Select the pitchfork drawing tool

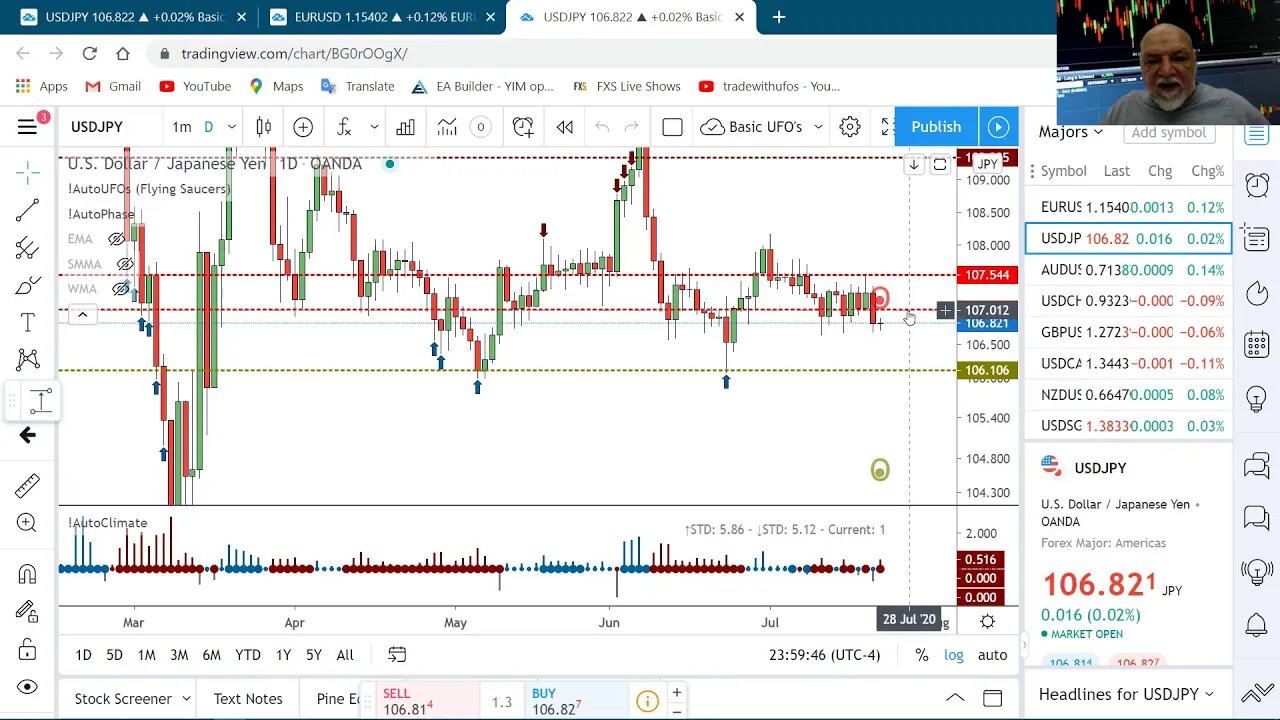click(x=27, y=248)
